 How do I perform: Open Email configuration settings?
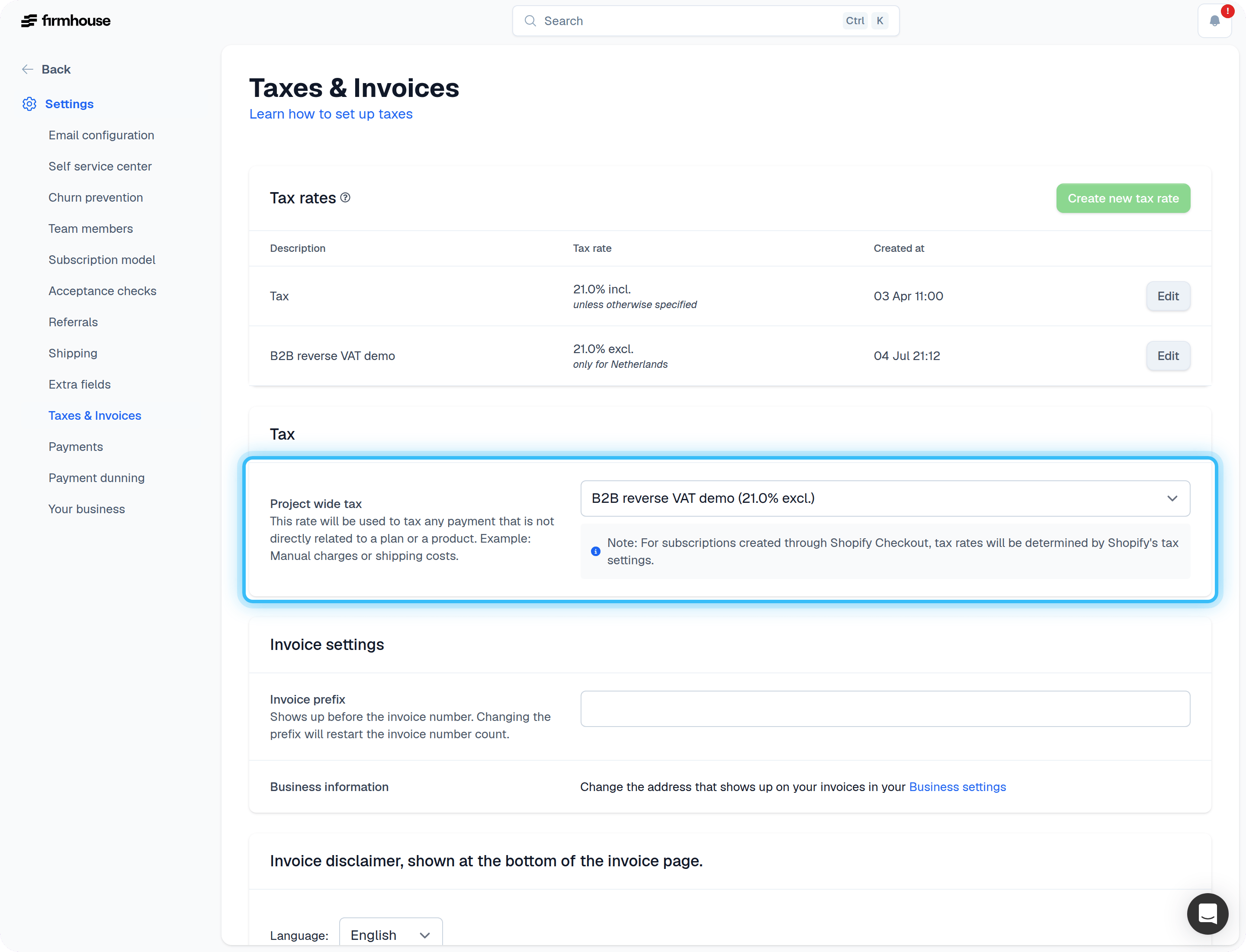coord(101,135)
